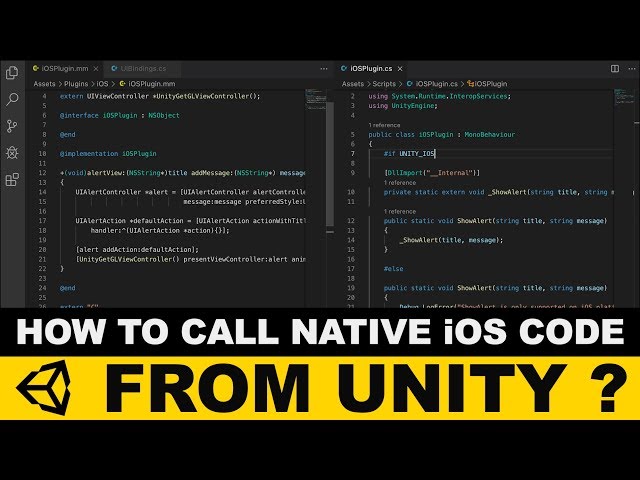Click '_ShowAlert(title, message);' call line
Screen dimensions: 640x480
[451, 240]
